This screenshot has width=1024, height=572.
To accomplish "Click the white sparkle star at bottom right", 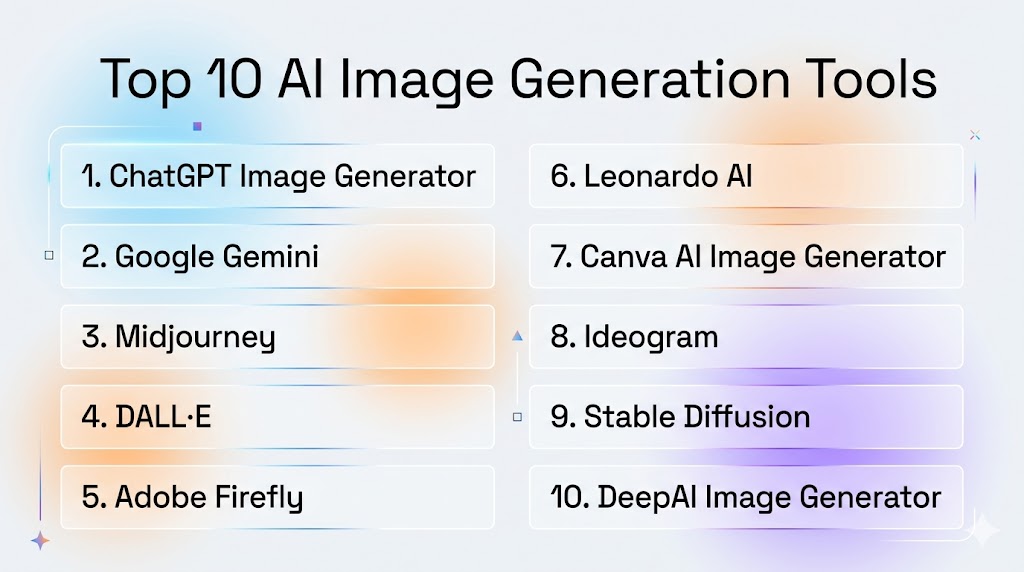I will [x=981, y=530].
